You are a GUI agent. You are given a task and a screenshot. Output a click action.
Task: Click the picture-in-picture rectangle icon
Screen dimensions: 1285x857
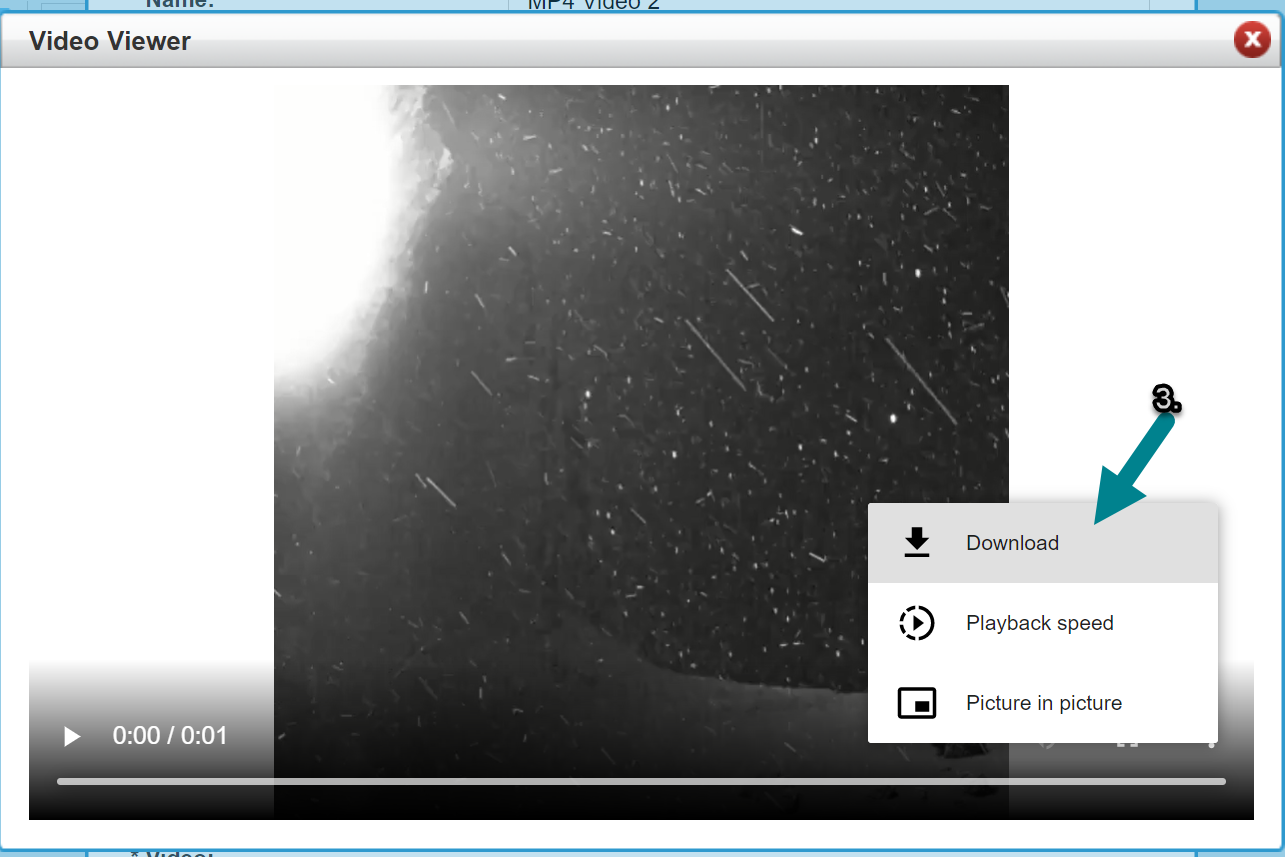coord(916,703)
